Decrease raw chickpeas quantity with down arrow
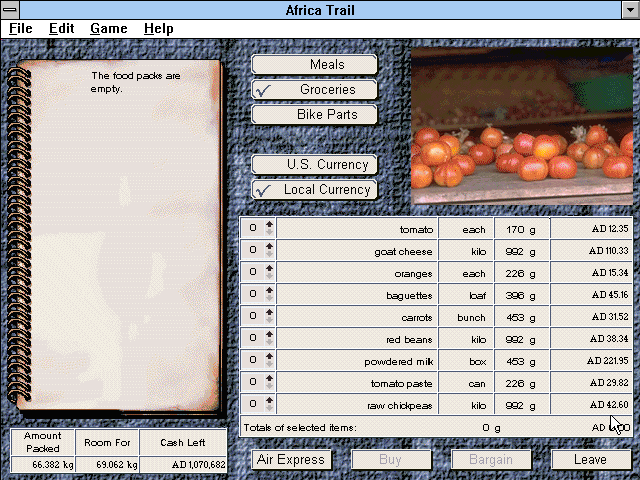Viewport: 640px width, 480px height. [269, 408]
